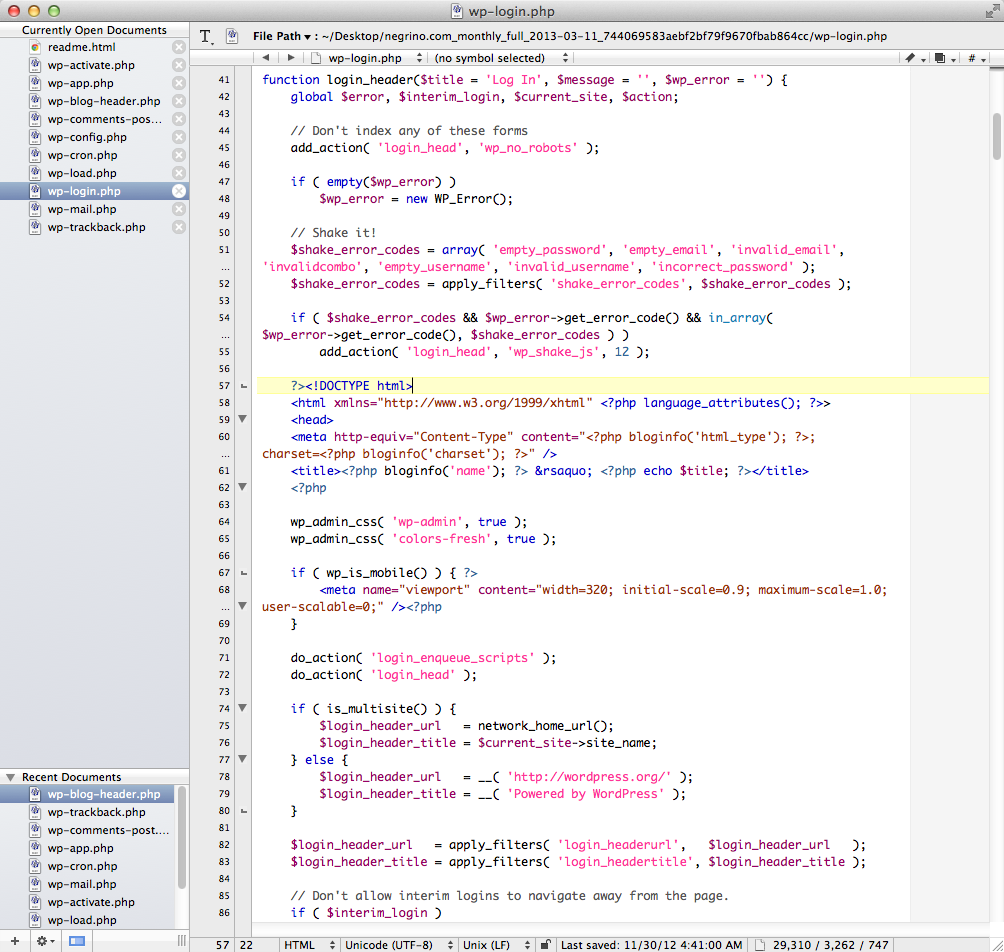The height and width of the screenshot is (952, 1004).
Task: Open Unicode (UTF-8) encoding popup
Action: click(399, 944)
